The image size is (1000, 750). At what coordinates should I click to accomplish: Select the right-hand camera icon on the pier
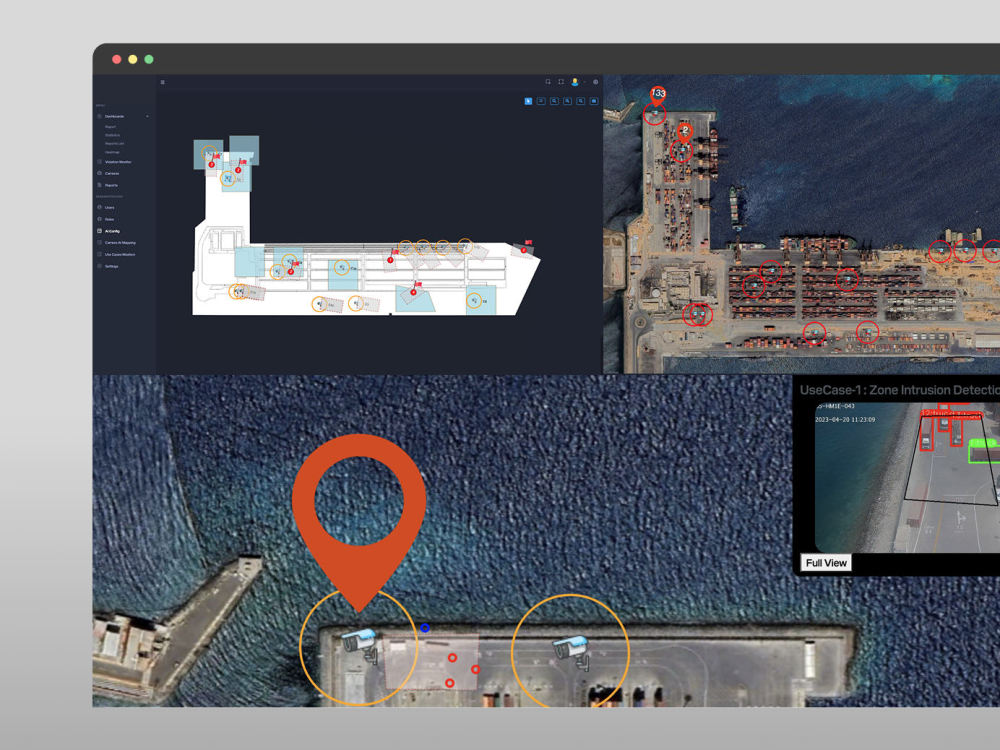(x=572, y=652)
